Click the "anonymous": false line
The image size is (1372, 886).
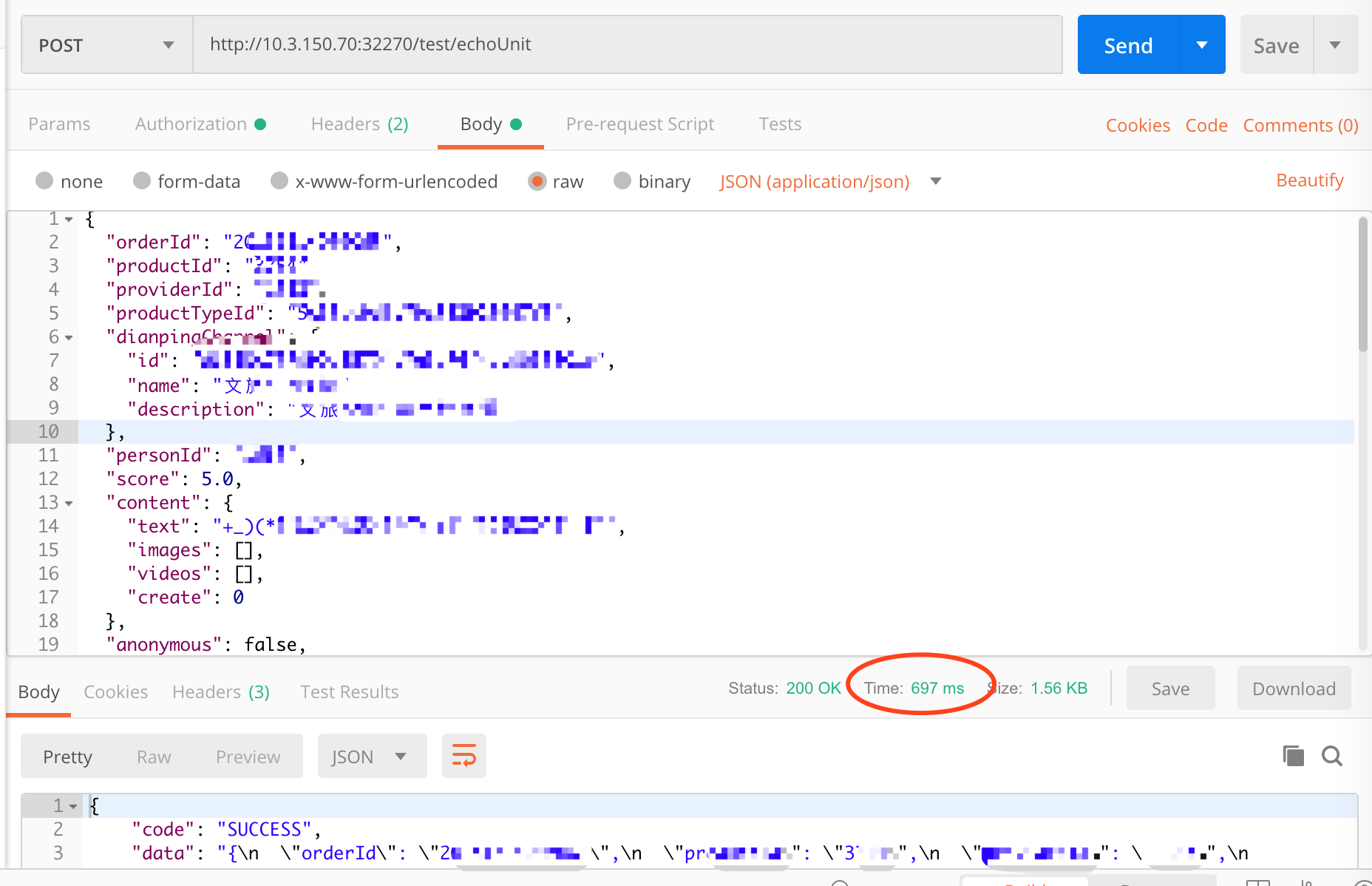coord(206,644)
